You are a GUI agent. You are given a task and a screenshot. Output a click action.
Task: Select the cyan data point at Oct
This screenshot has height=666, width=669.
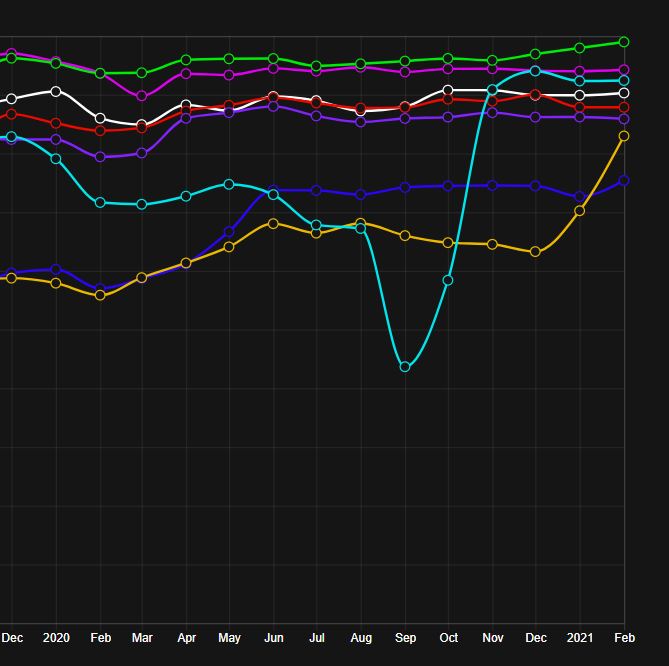(x=448, y=280)
